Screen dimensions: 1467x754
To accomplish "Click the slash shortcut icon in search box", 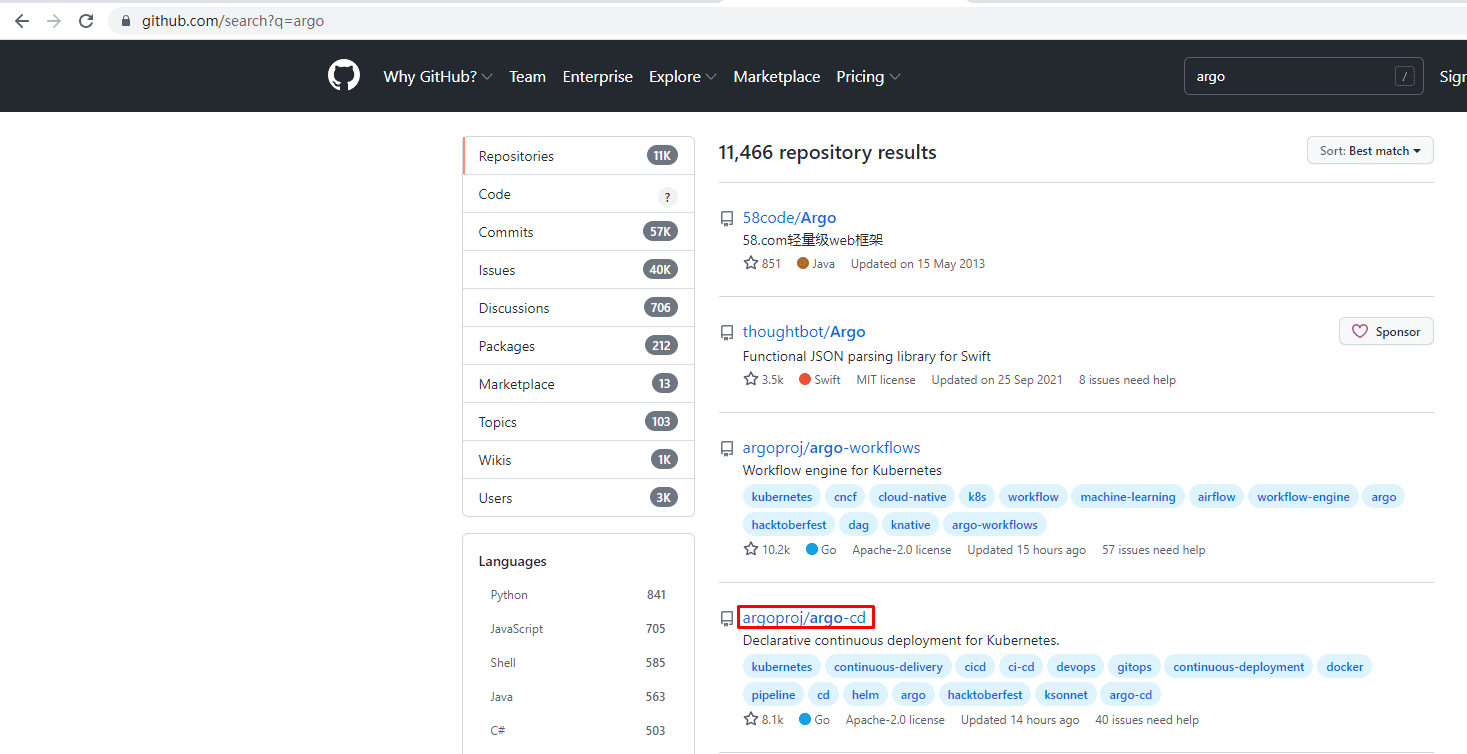I will coord(1405,76).
